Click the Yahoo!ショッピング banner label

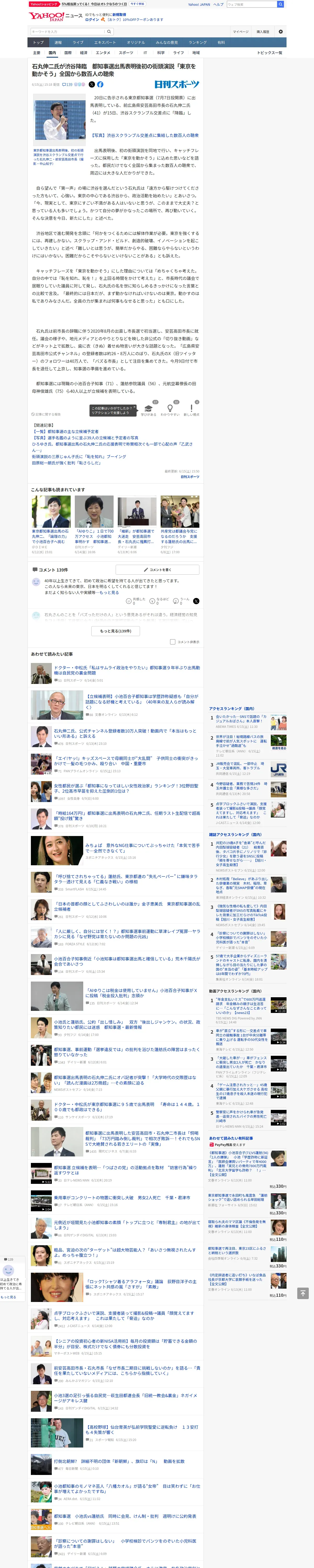(44, 4)
